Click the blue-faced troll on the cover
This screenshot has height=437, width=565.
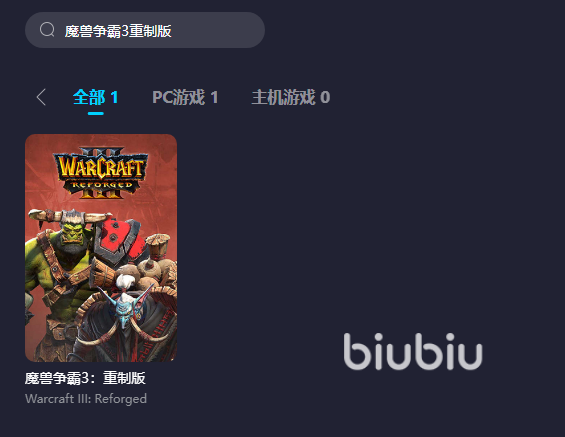point(124,306)
